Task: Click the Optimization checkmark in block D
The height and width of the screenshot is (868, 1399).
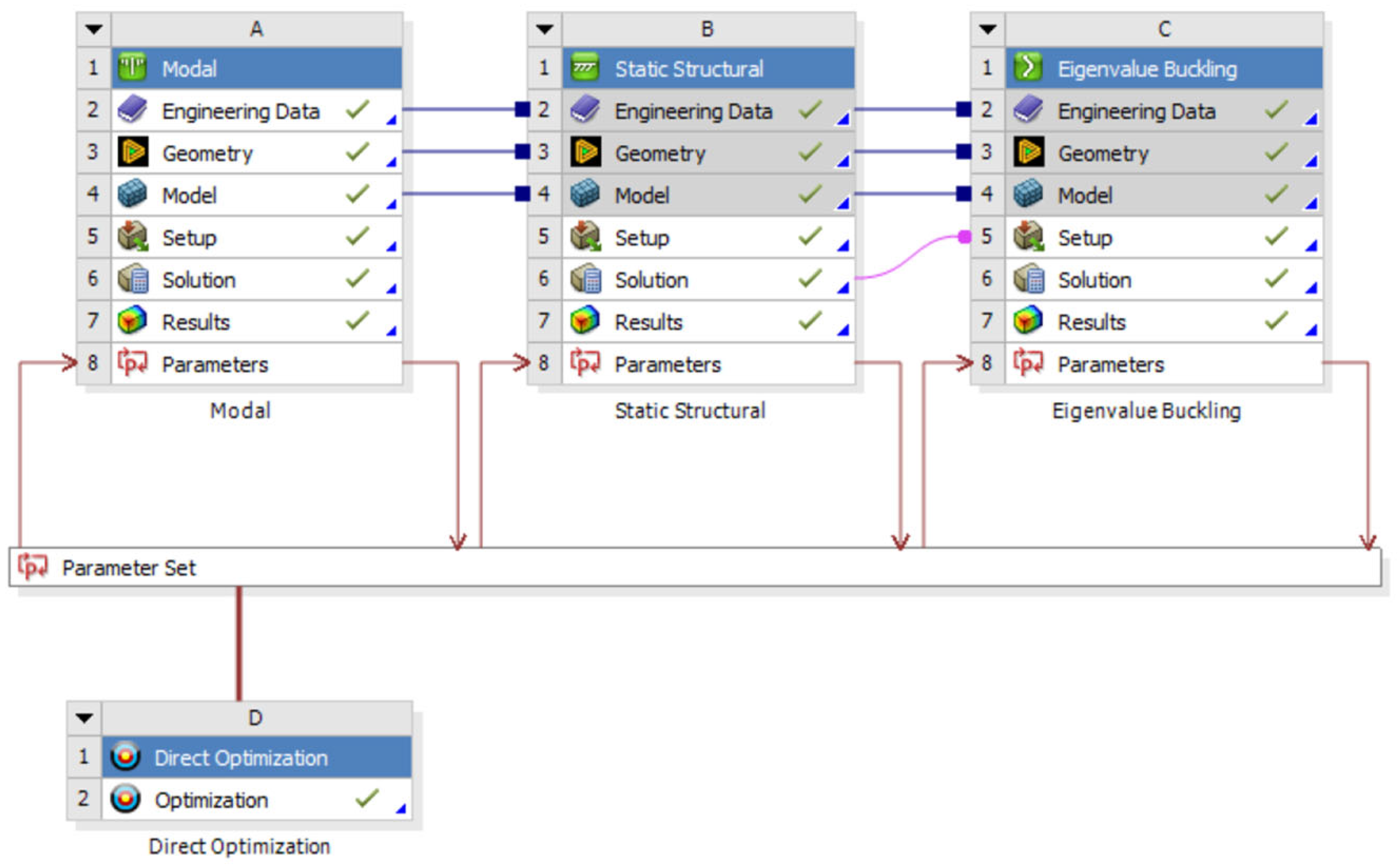Action: click(366, 799)
